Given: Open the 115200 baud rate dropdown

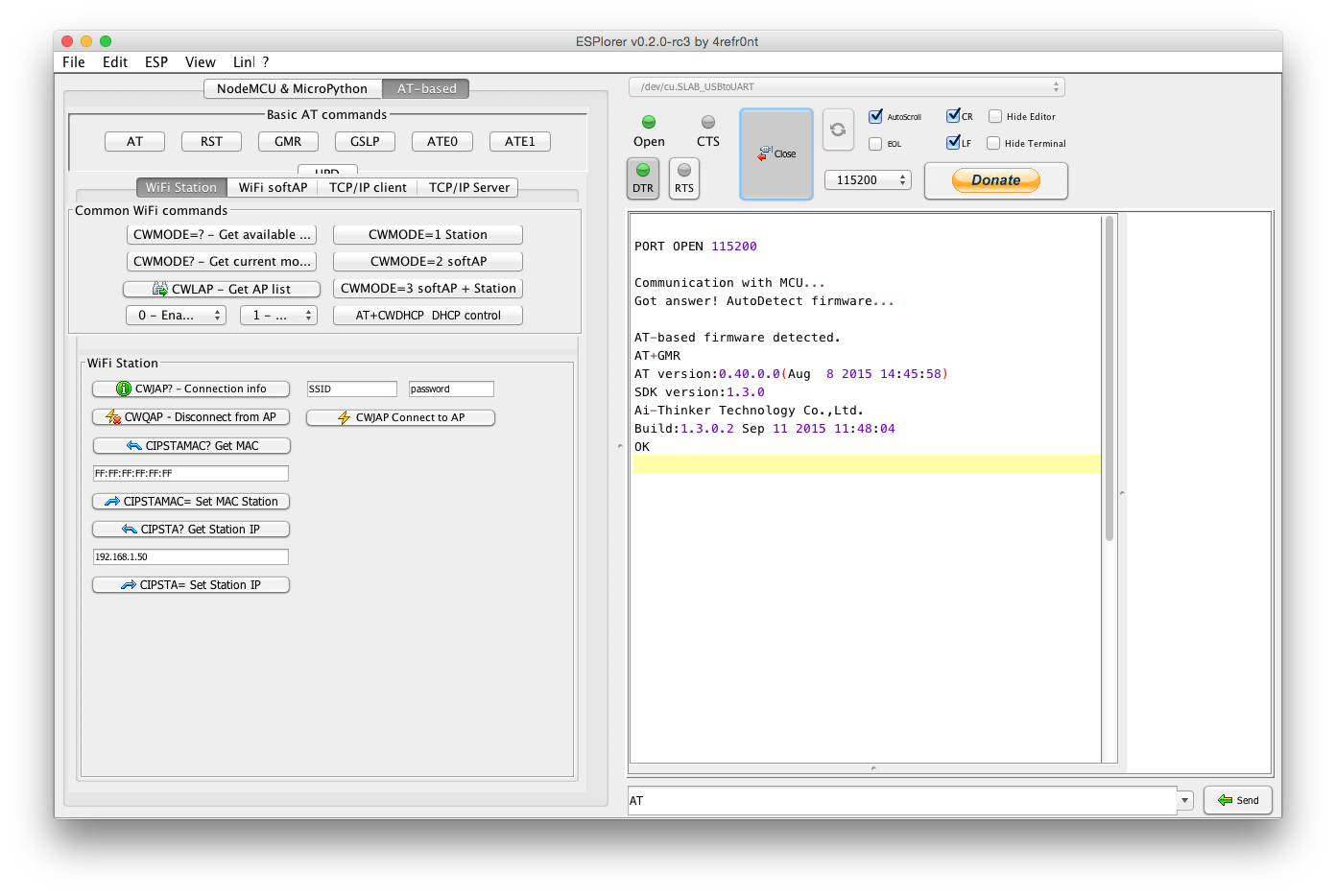Looking at the screenshot, I should click(x=868, y=180).
